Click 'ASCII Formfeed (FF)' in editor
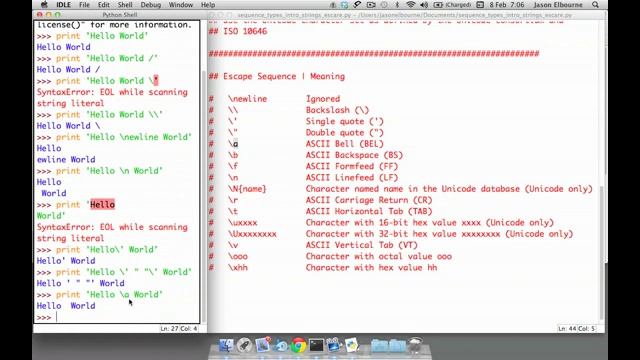This screenshot has width=640, height=360. (x=352, y=166)
